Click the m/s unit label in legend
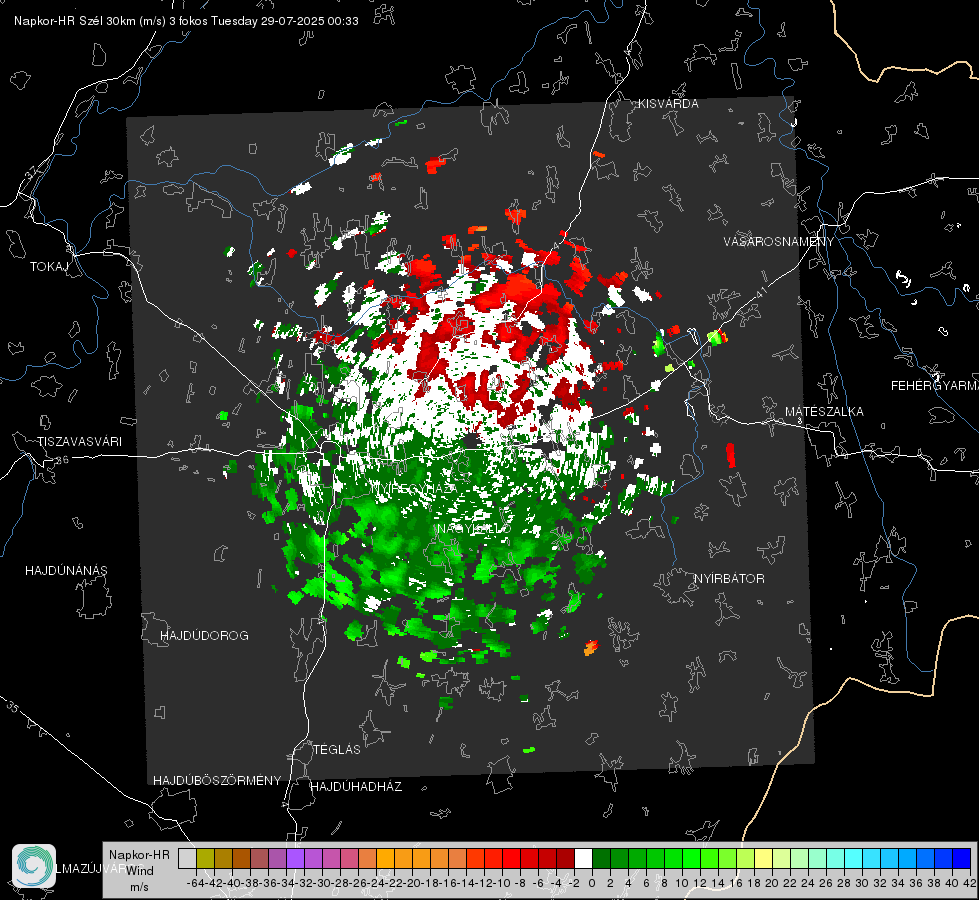 coord(139,887)
